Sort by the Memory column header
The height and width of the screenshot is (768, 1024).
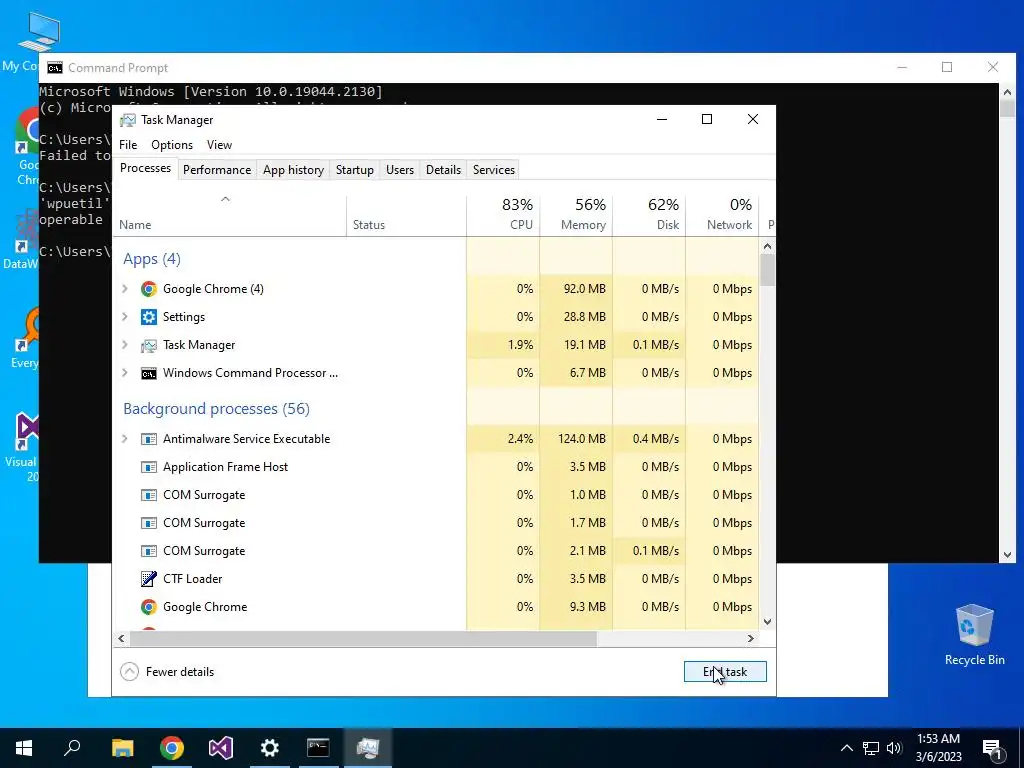577,215
